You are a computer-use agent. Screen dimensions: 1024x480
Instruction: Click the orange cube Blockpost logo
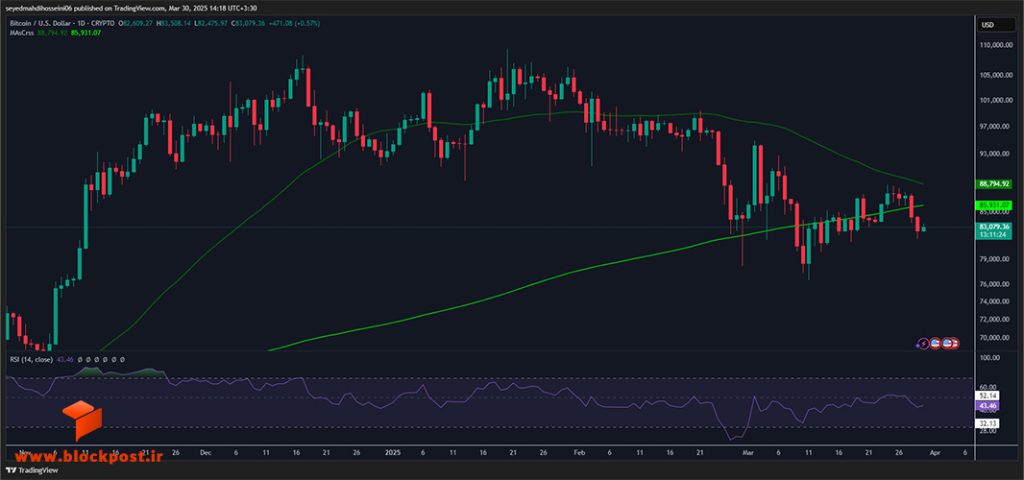click(82, 421)
